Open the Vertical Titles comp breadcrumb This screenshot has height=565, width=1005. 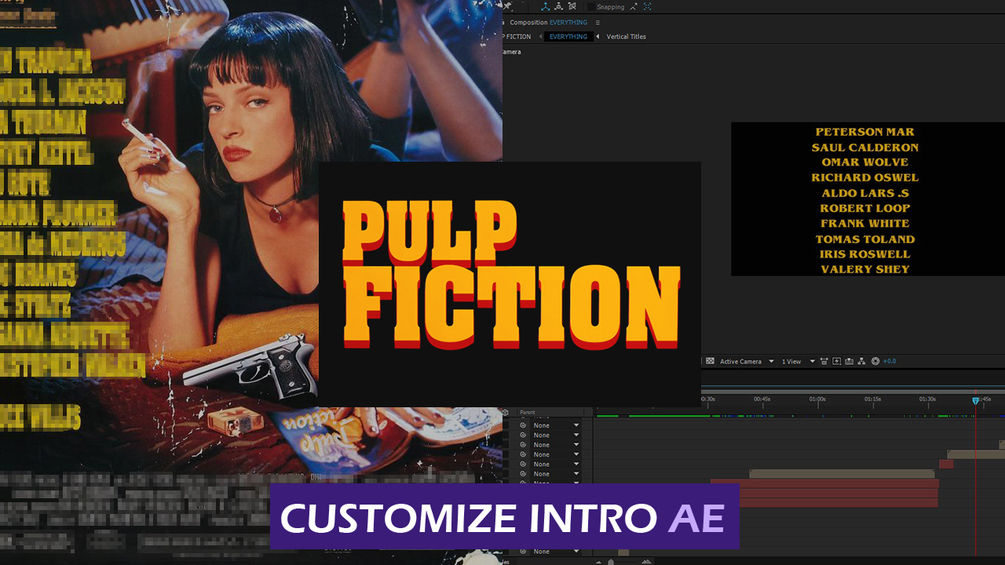(x=626, y=37)
